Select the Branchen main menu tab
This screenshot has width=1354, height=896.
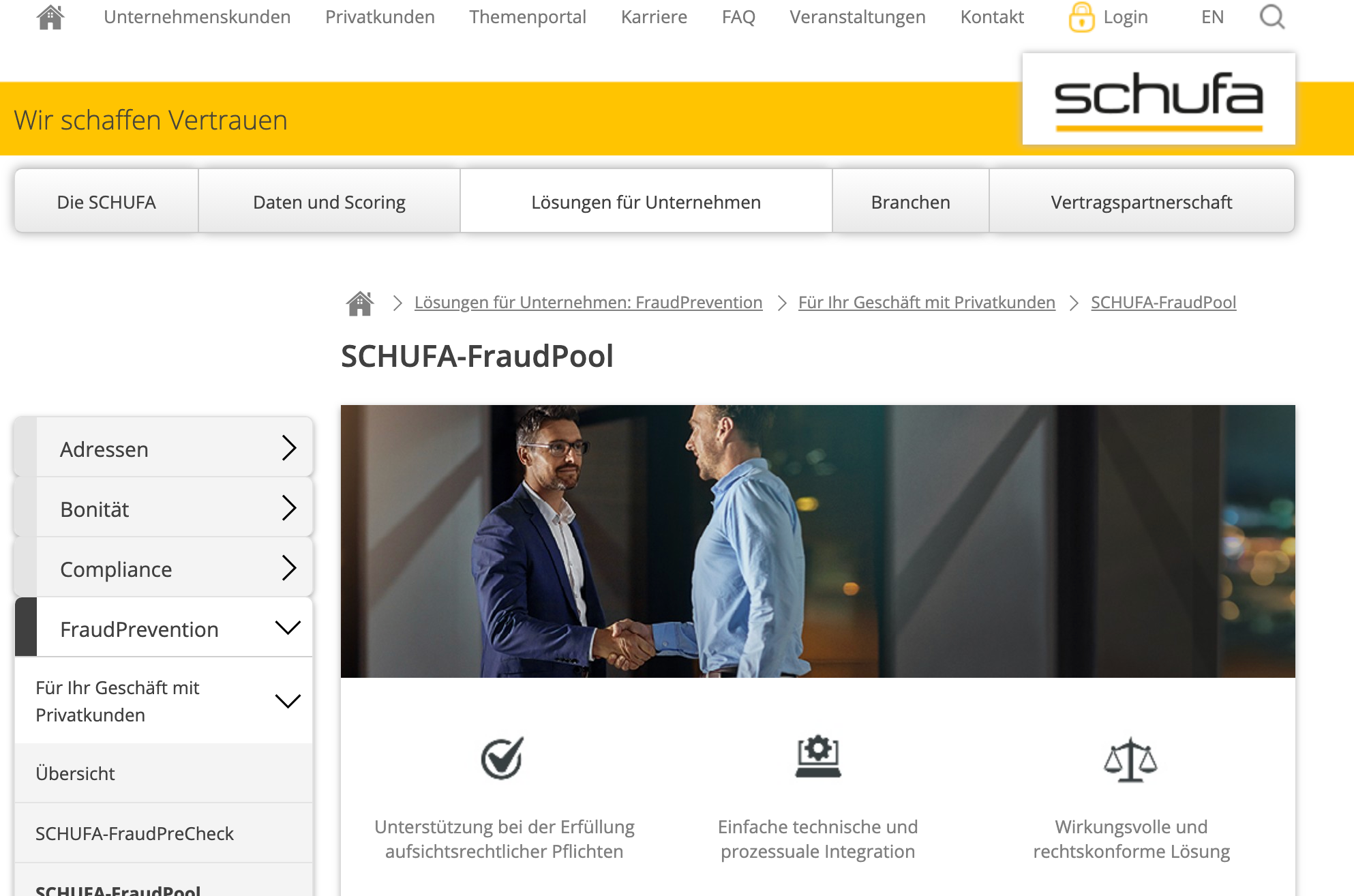click(x=910, y=202)
